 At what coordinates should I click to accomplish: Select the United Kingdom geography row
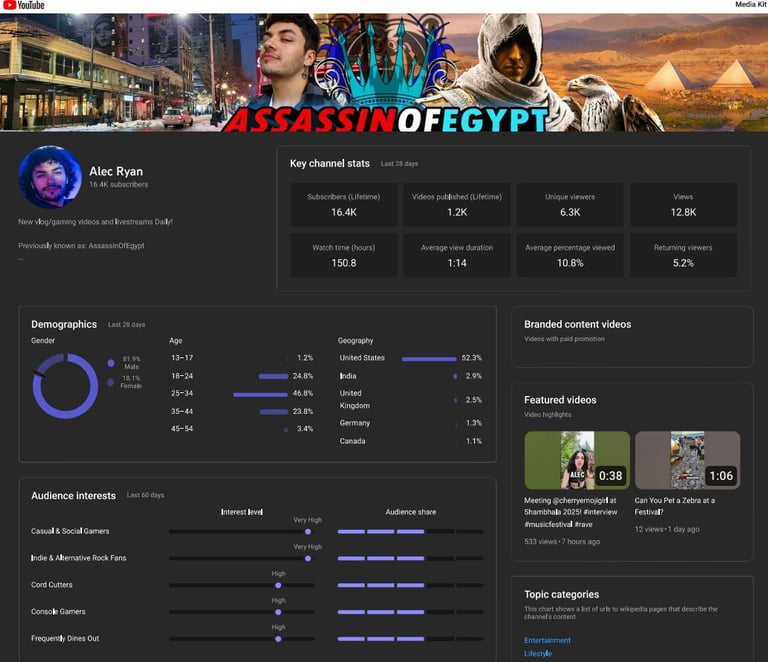(x=410, y=400)
